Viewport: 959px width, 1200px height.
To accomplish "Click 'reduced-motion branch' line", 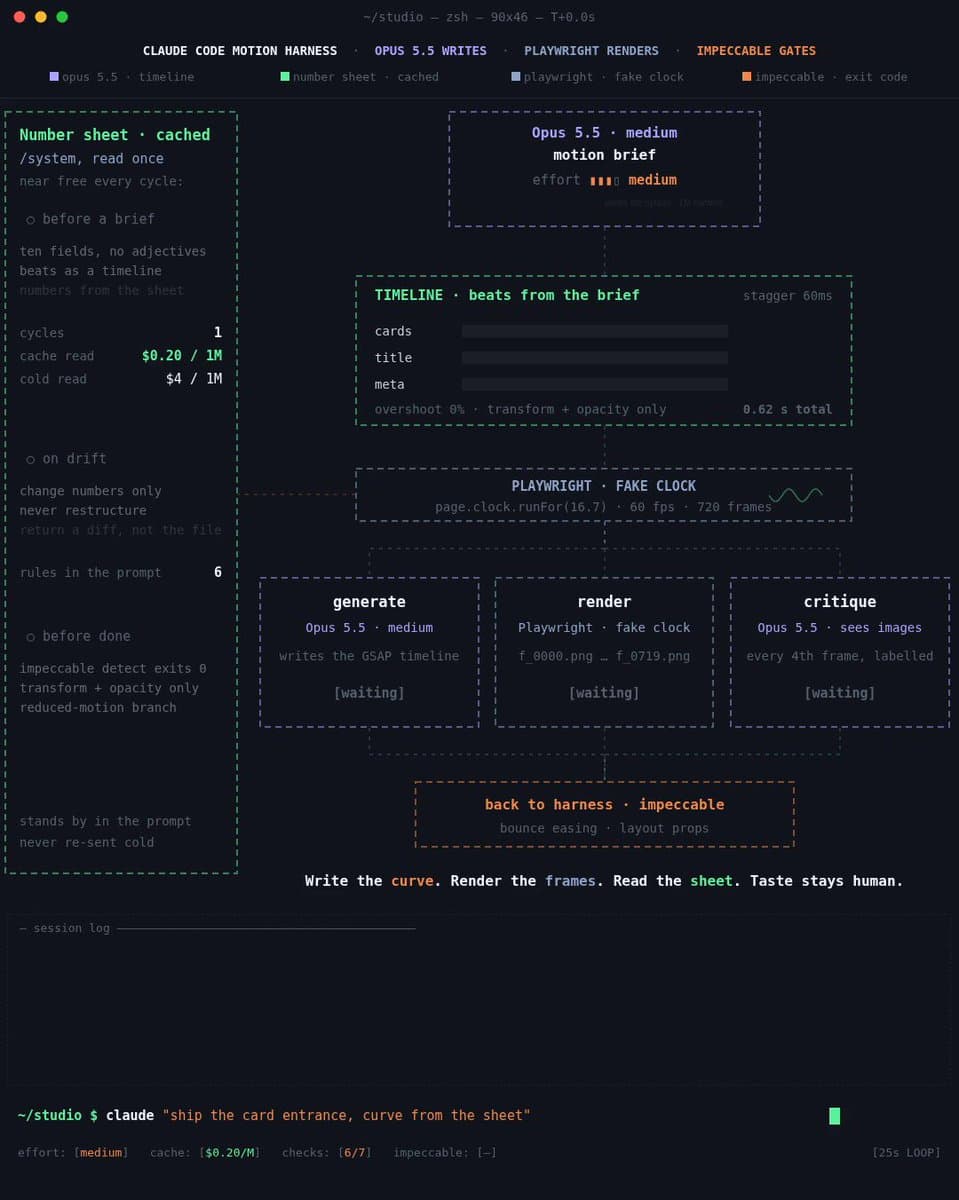I will click(x=98, y=707).
